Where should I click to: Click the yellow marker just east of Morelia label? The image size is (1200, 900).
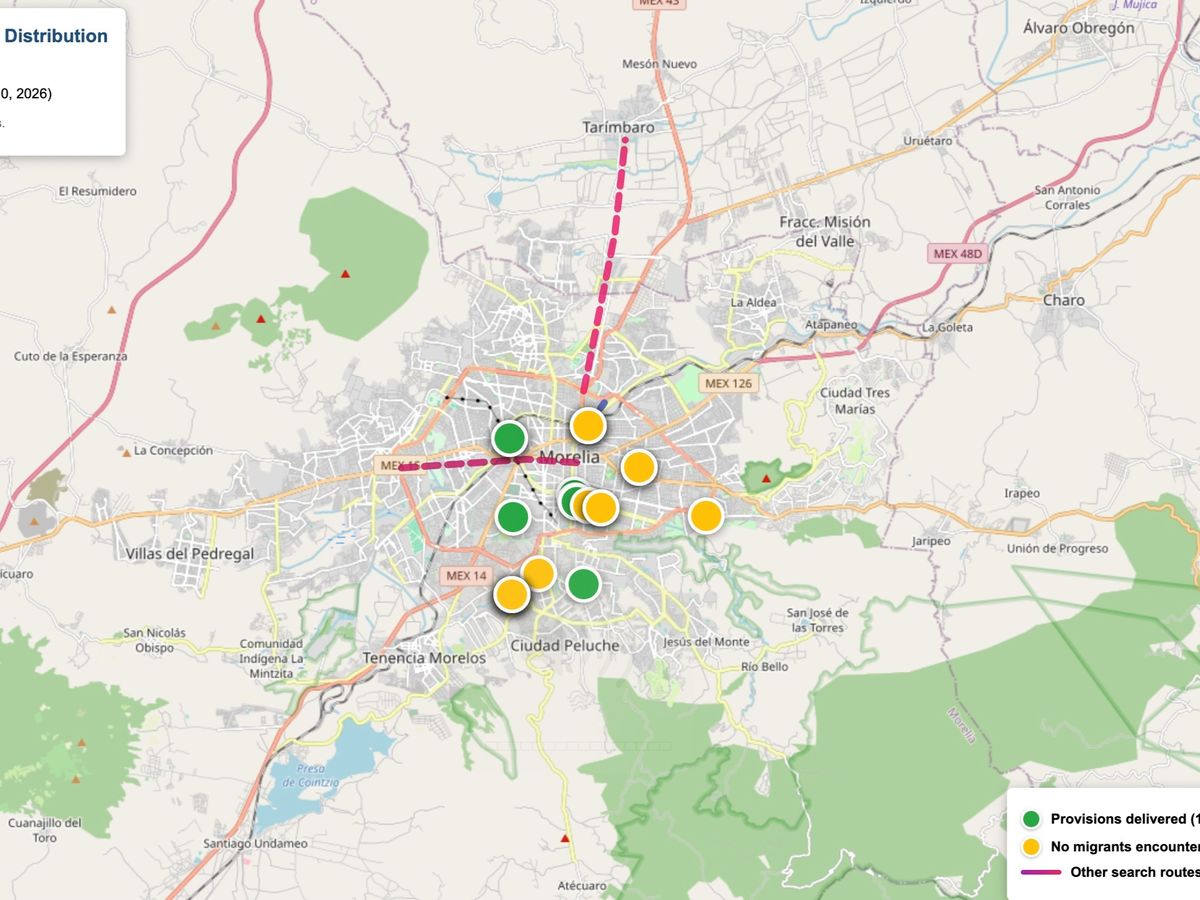tap(638, 467)
